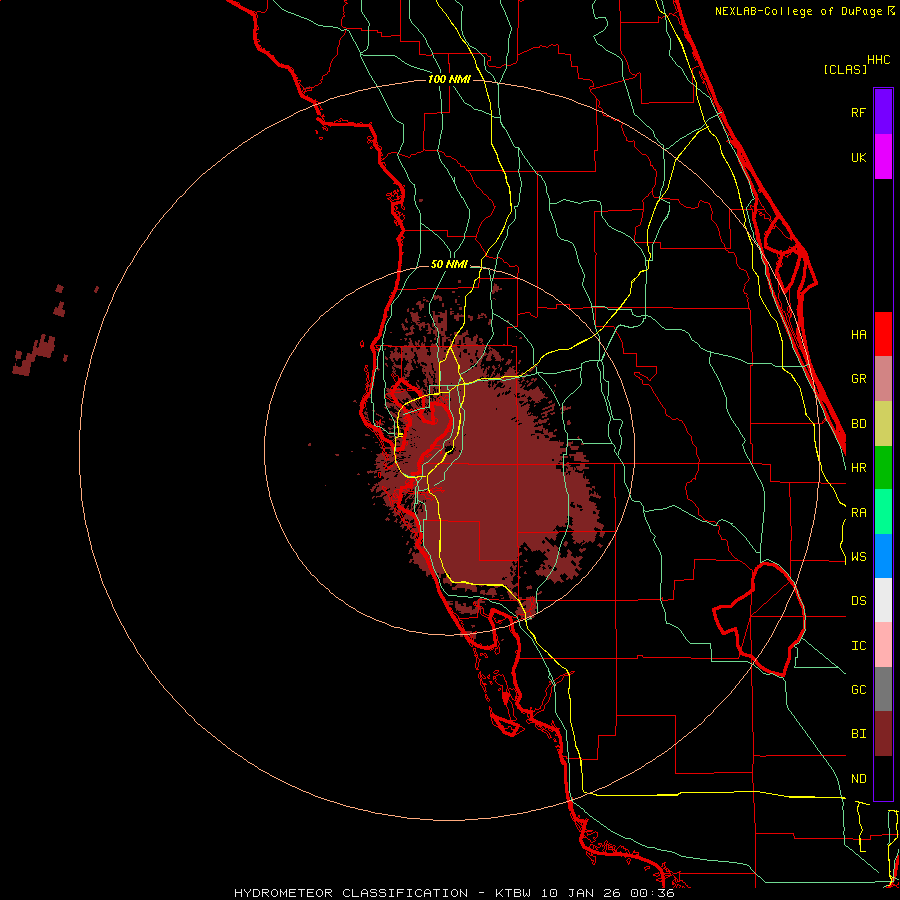Click the RA light green swatch
The height and width of the screenshot is (900, 900).
pyautogui.click(x=883, y=512)
